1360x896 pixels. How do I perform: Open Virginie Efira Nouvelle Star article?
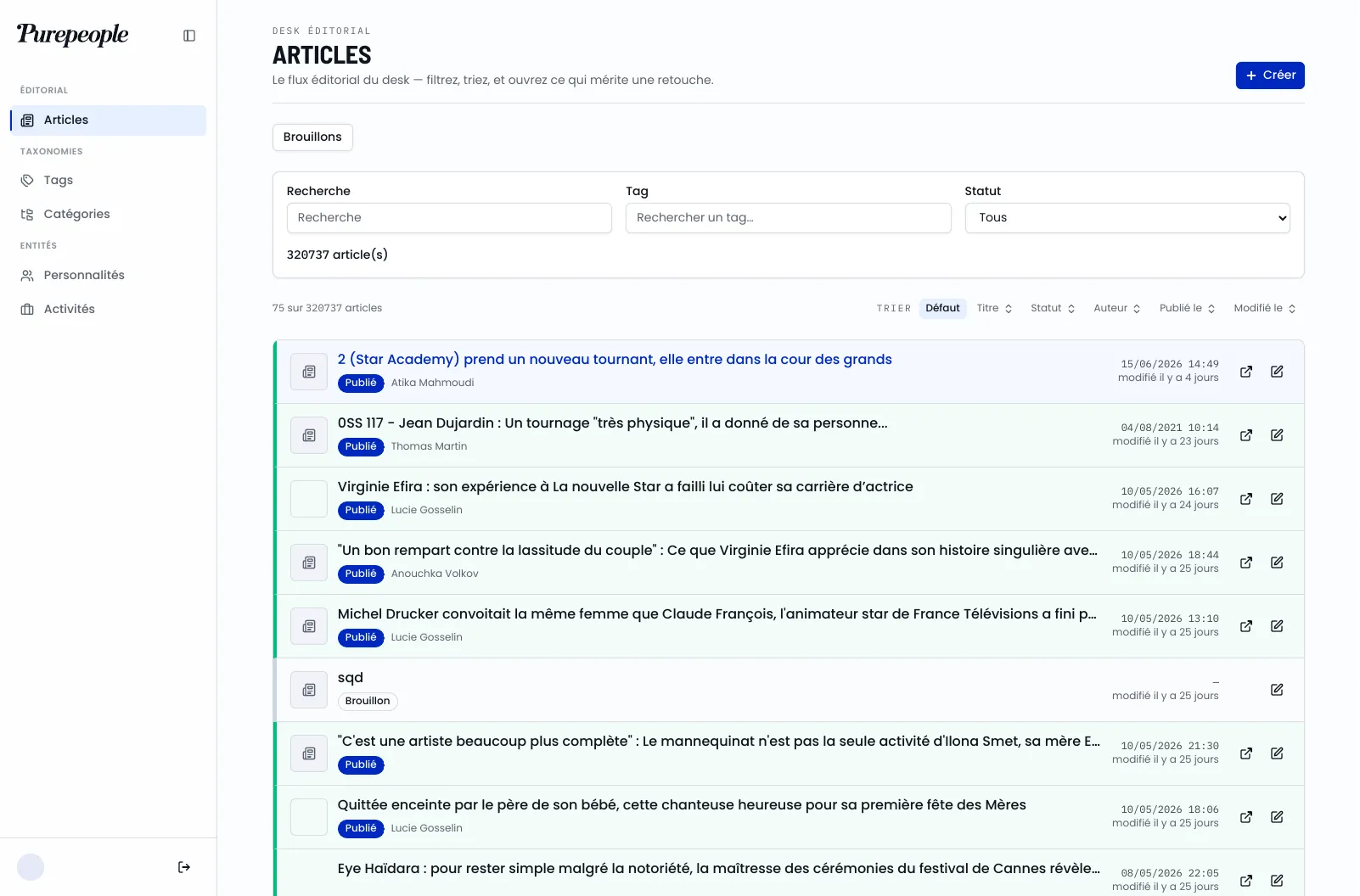click(x=626, y=487)
